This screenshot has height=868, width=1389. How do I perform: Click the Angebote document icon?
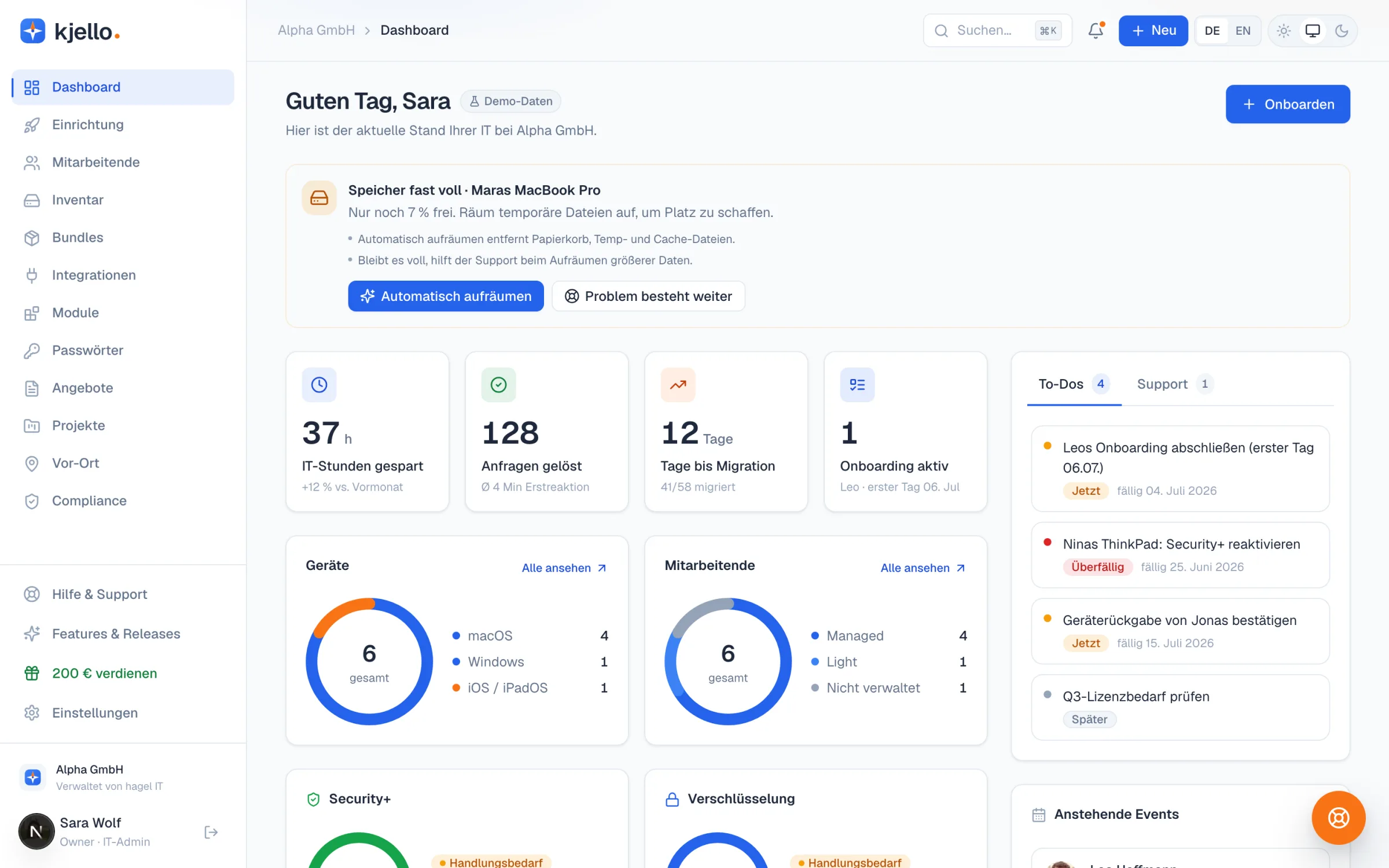[32, 388]
